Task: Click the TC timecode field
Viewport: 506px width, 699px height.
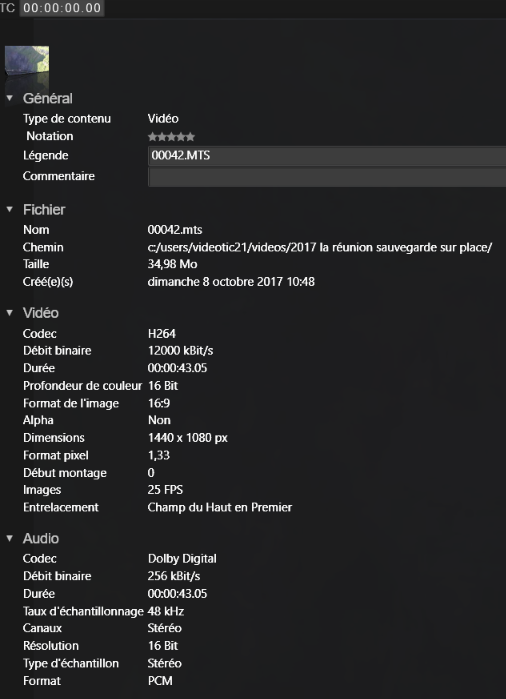Action: coord(62,8)
